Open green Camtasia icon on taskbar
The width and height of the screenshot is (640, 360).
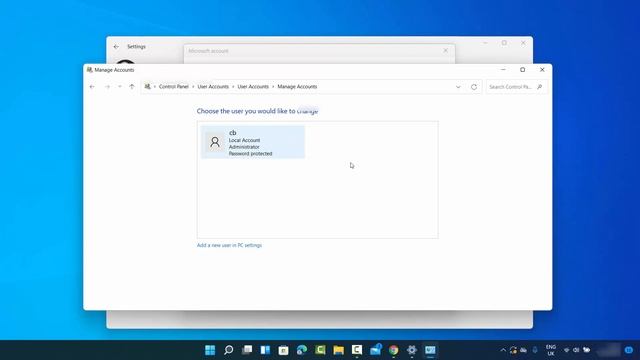coord(320,350)
